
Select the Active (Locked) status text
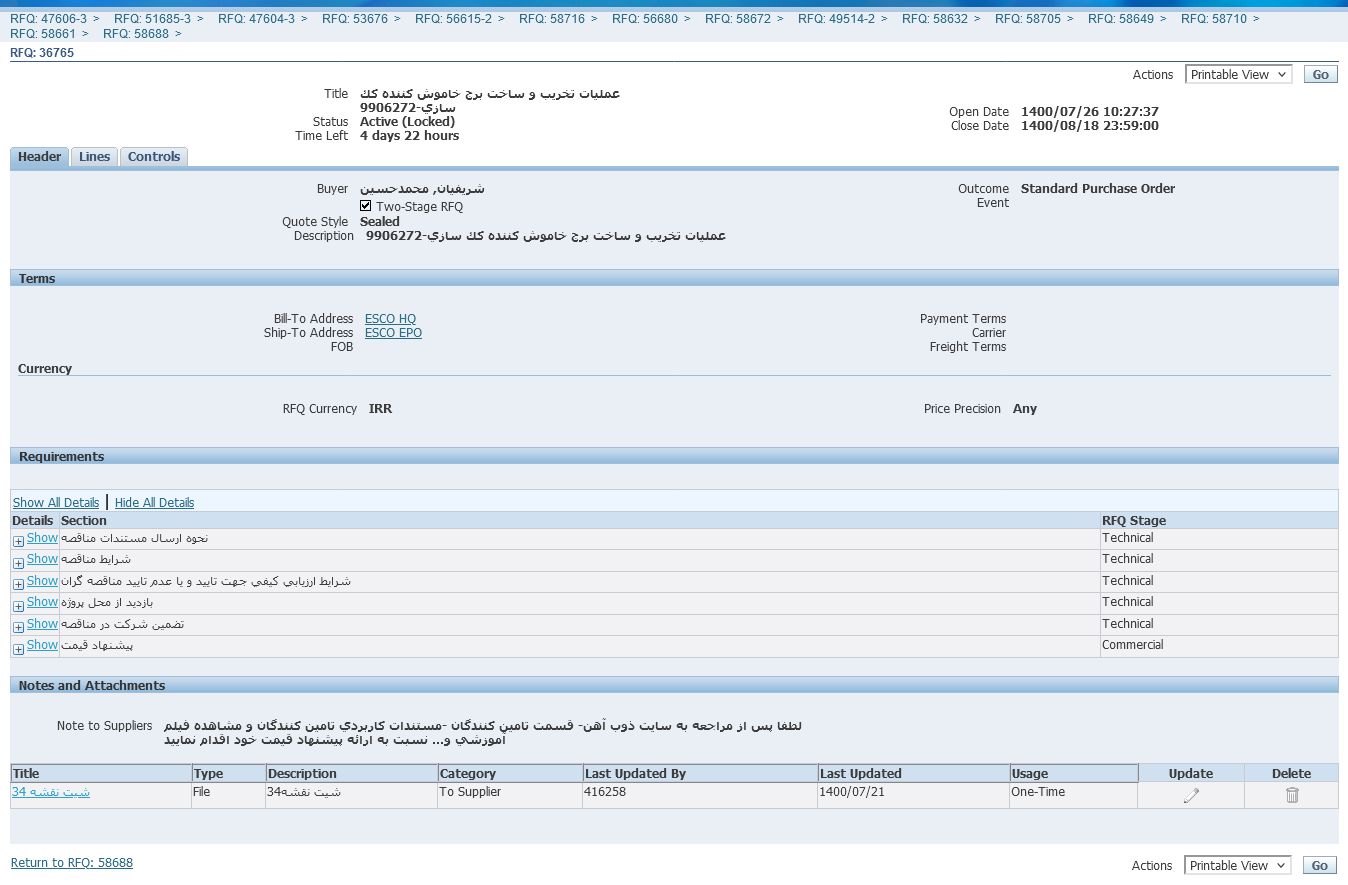(407, 122)
